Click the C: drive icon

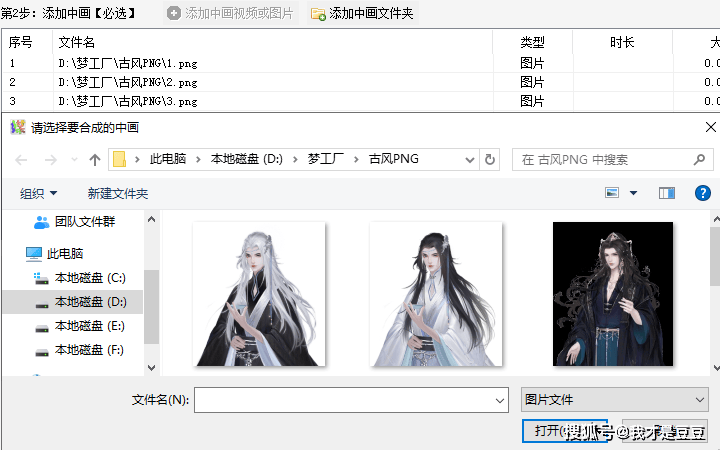(x=41, y=278)
